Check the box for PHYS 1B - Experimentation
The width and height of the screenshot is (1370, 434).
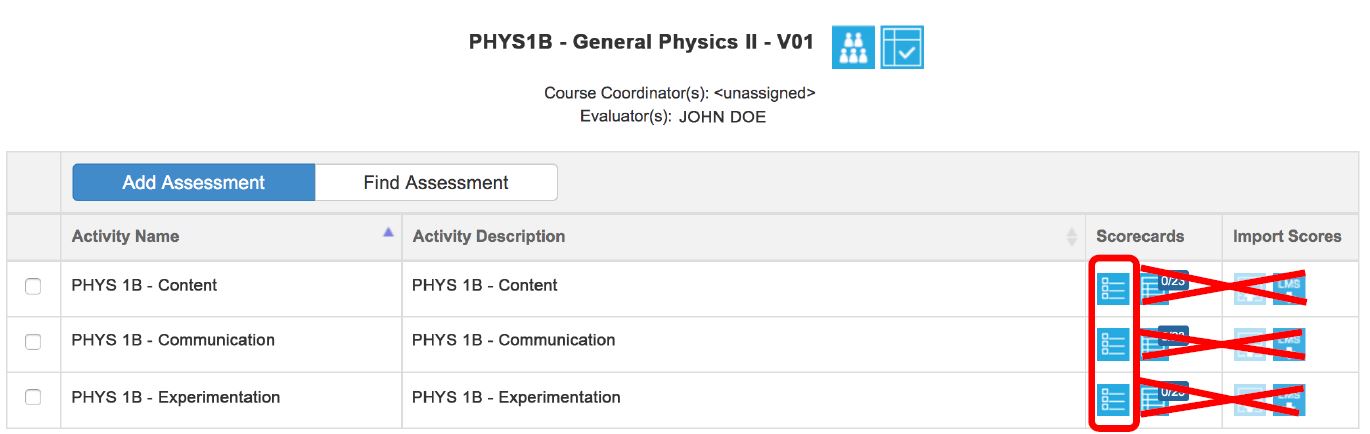33,398
